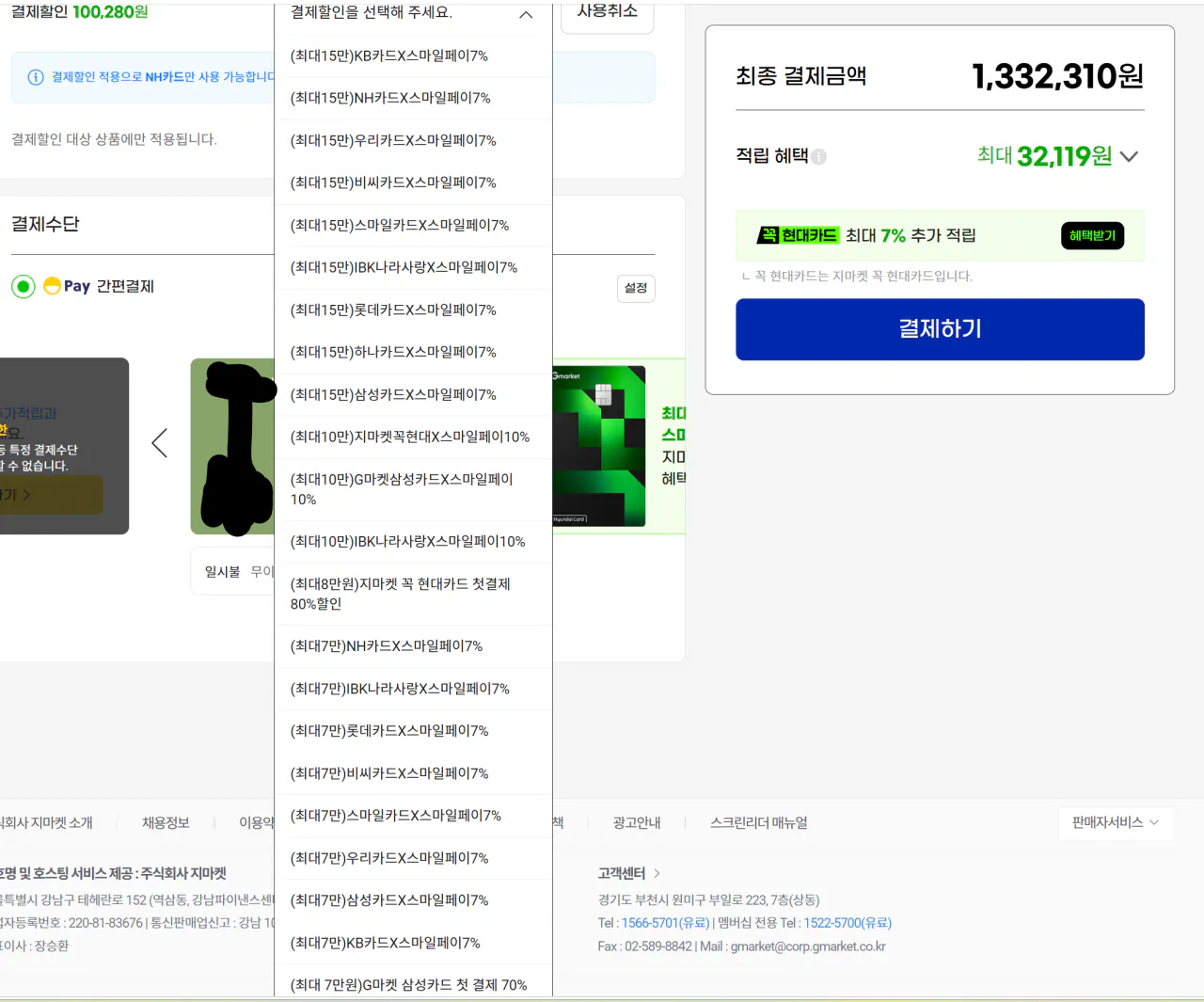1204x1002 pixels.
Task: Select (최대7만)우리카드X스마일페이7% option
Action: point(413,857)
